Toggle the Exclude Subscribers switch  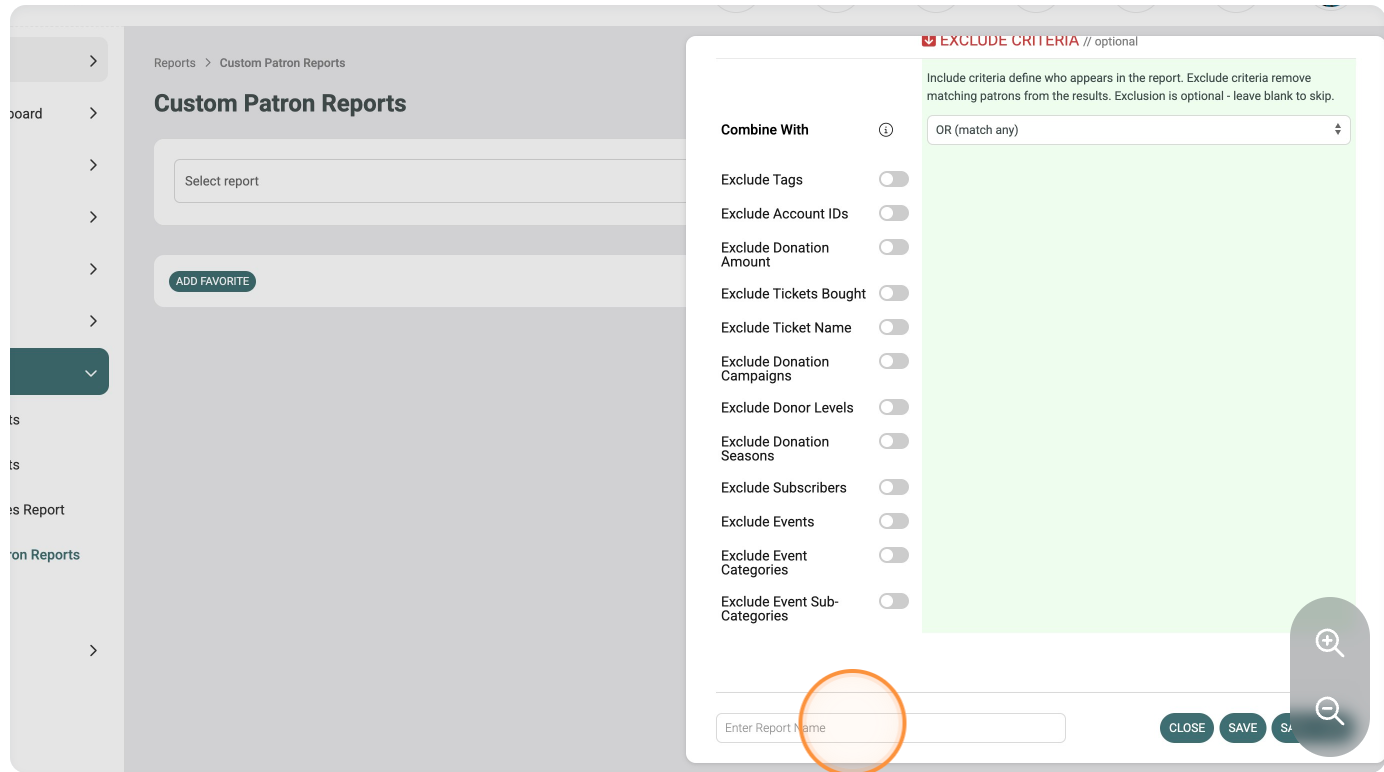point(894,488)
